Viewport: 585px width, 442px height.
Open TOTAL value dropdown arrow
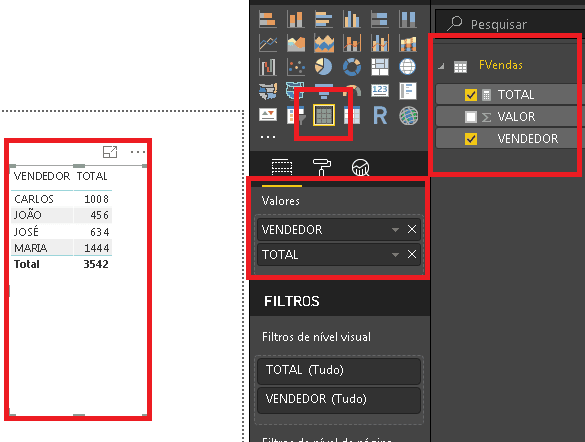coord(395,255)
